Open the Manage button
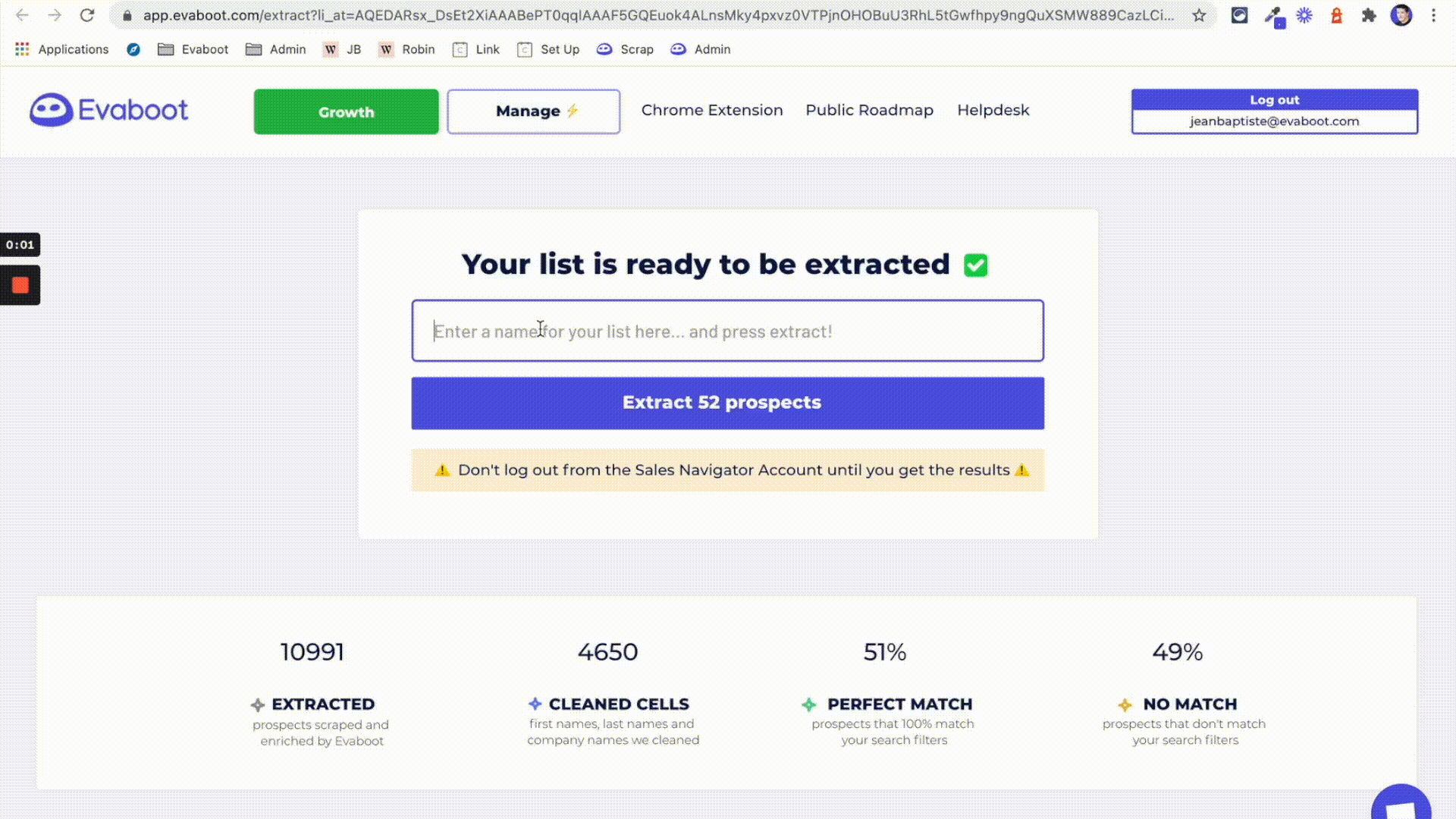Viewport: 1456px width, 819px height. pyautogui.click(x=533, y=111)
